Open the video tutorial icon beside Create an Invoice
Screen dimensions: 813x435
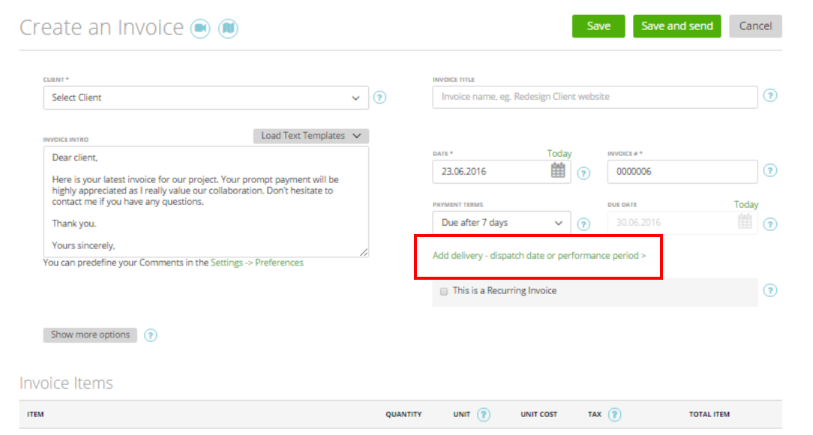[x=200, y=28]
